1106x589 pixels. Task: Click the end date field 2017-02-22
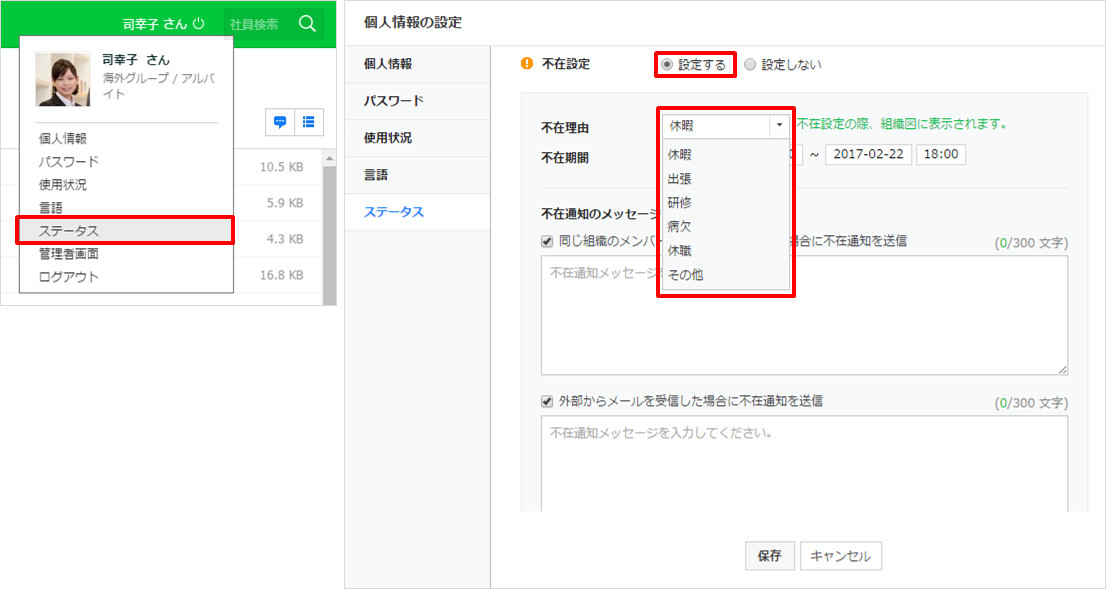point(866,155)
